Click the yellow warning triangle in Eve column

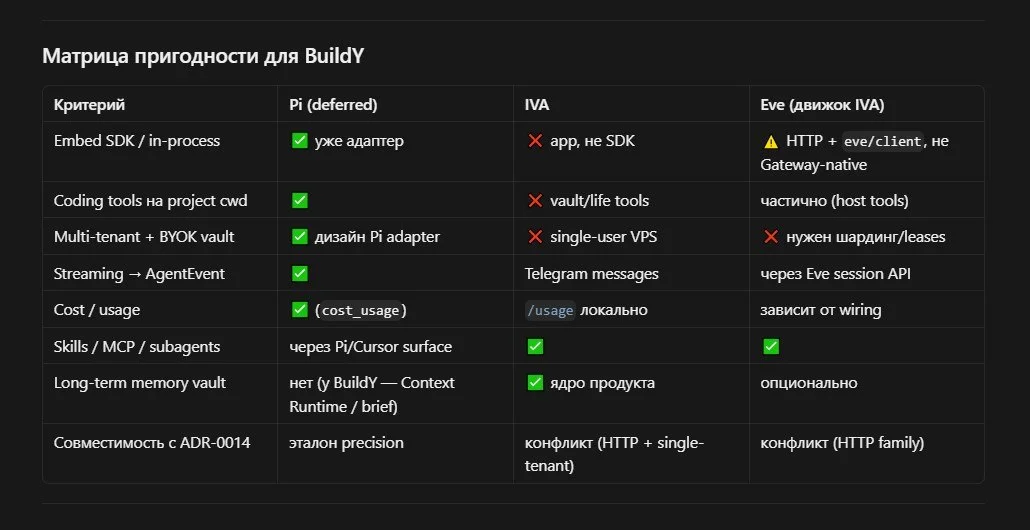pos(771,141)
